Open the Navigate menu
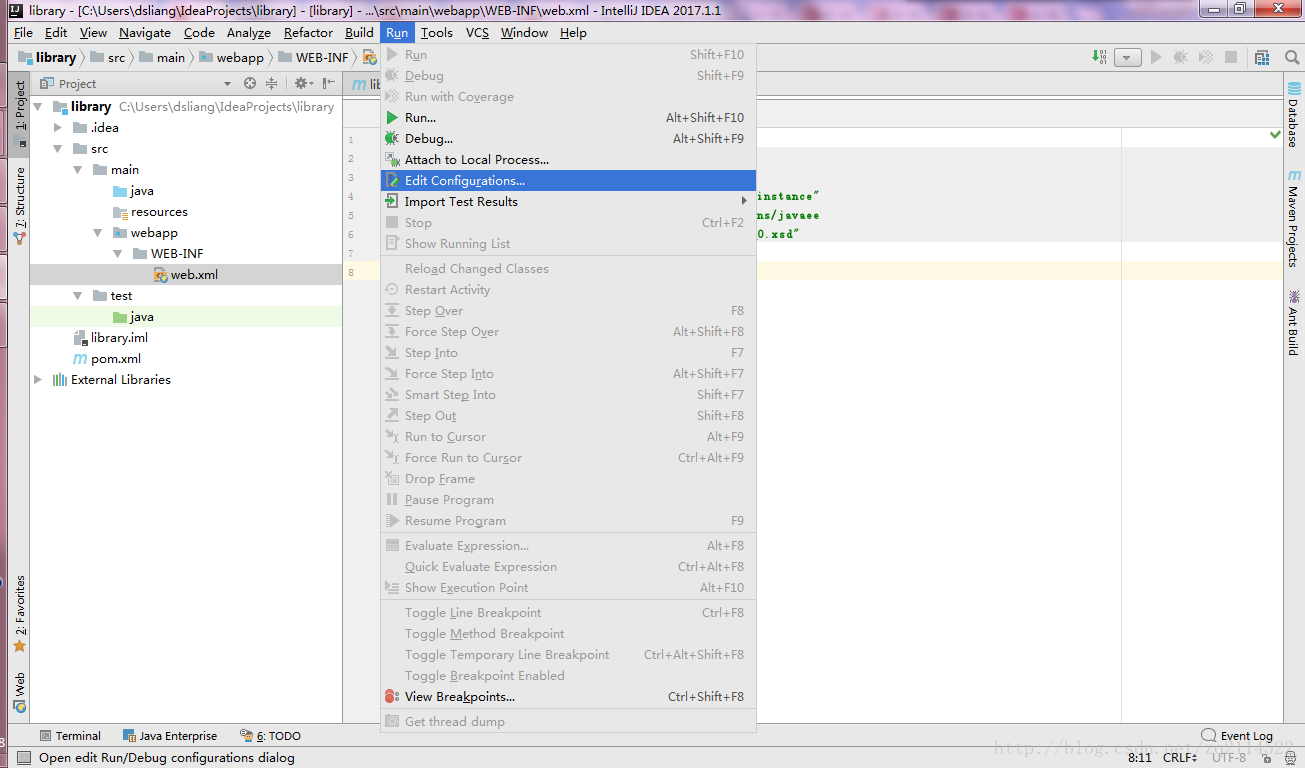1305x768 pixels. pyautogui.click(x=145, y=32)
